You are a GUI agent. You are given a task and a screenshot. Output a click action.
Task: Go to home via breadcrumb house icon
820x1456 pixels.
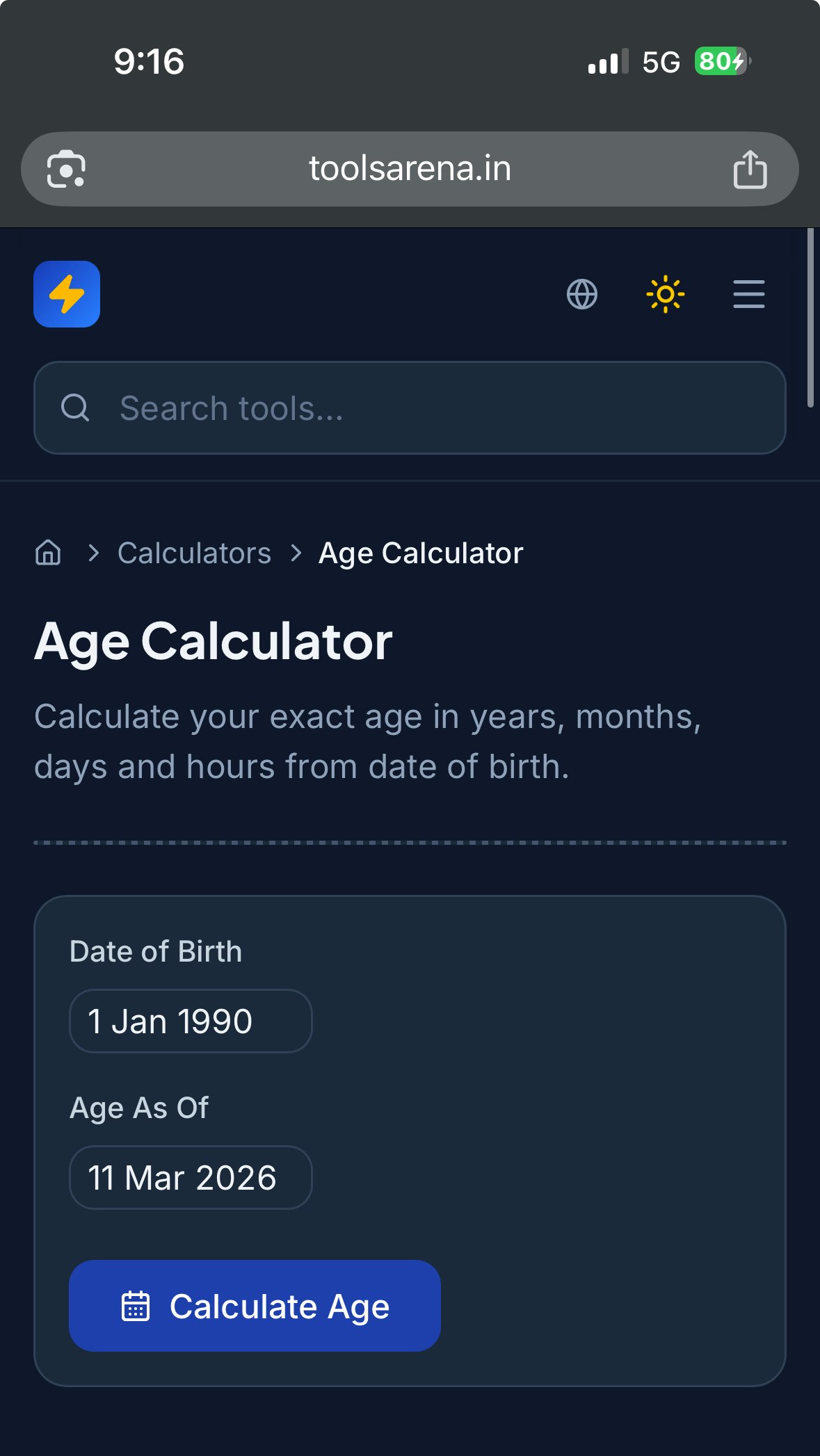point(48,553)
